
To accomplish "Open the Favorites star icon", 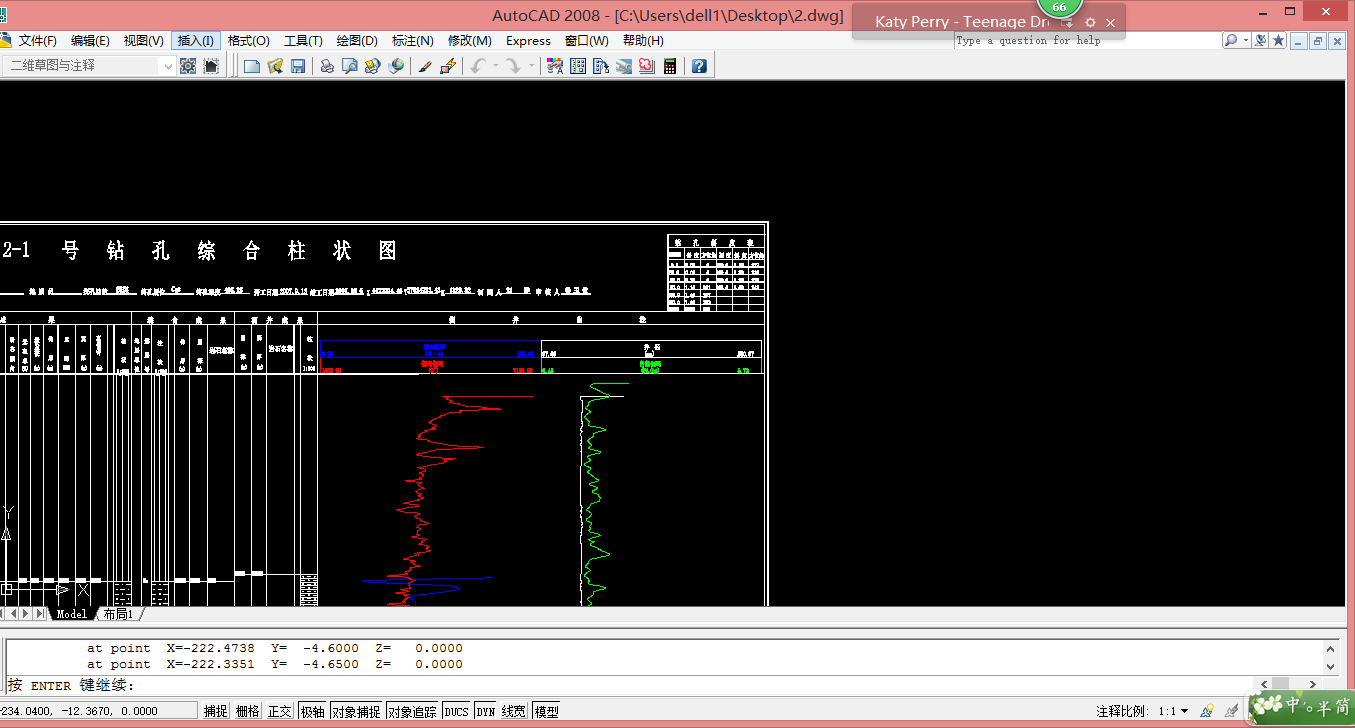I will point(1278,41).
